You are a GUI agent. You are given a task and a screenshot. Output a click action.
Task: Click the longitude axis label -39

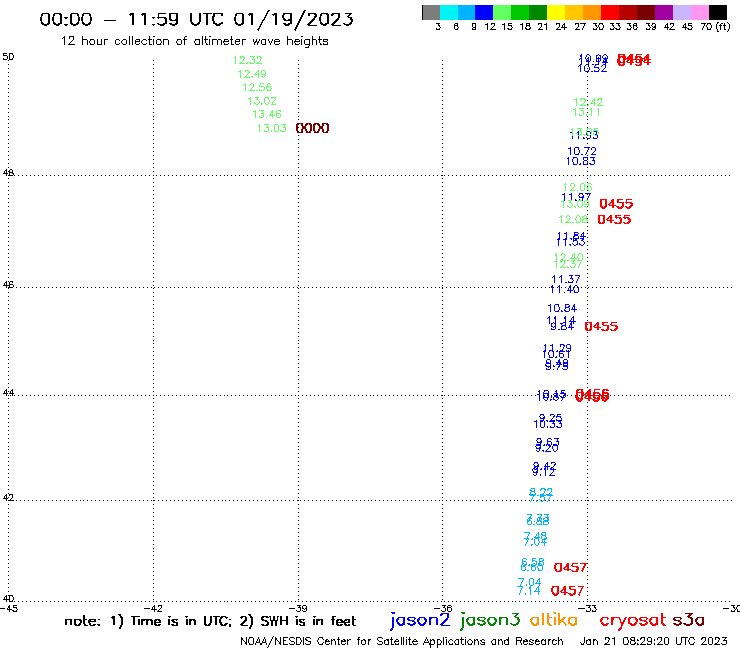tap(298, 608)
